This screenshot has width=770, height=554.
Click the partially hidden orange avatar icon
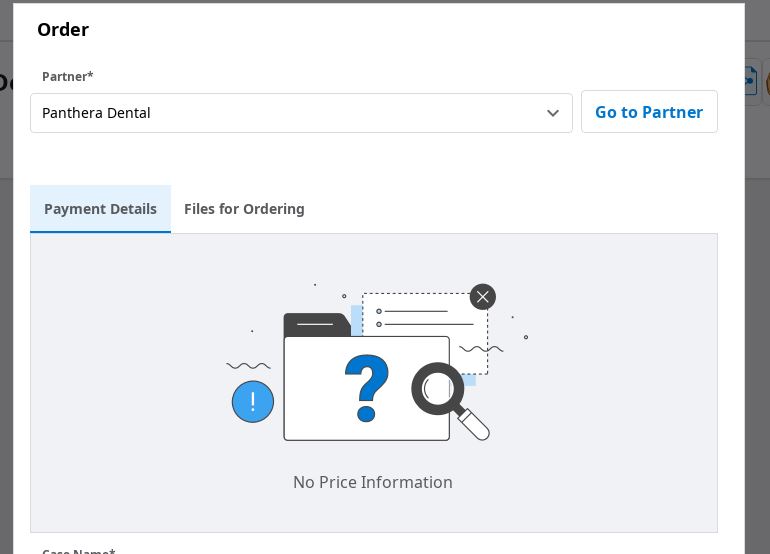point(766,83)
